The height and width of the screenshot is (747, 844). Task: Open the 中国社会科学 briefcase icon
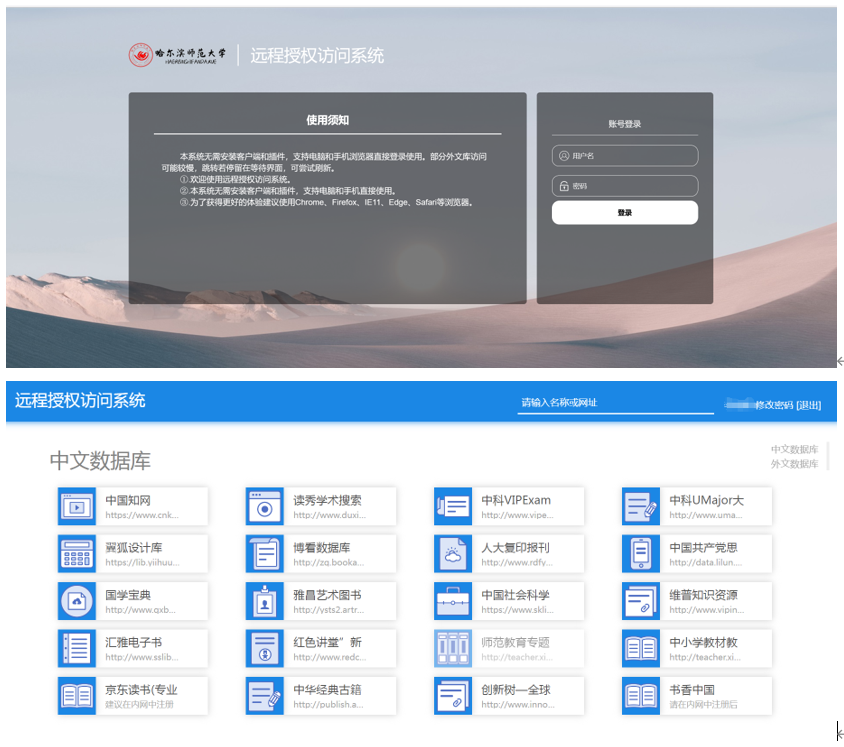point(453,601)
